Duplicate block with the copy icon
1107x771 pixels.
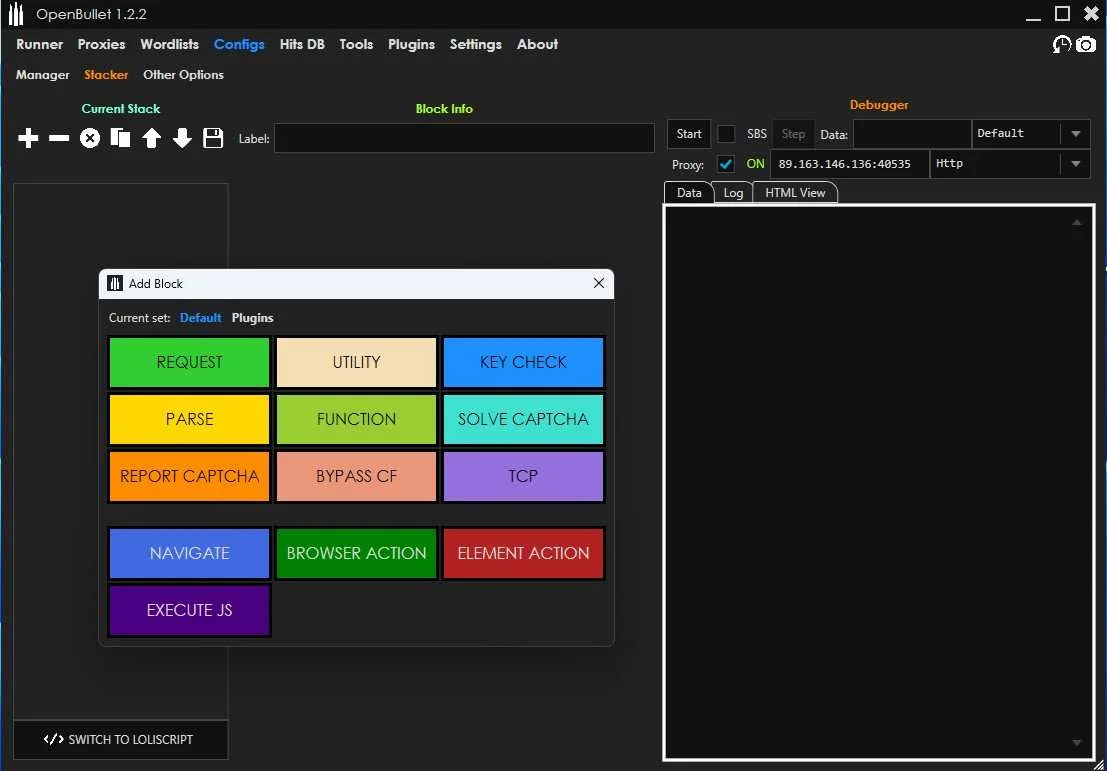121,138
